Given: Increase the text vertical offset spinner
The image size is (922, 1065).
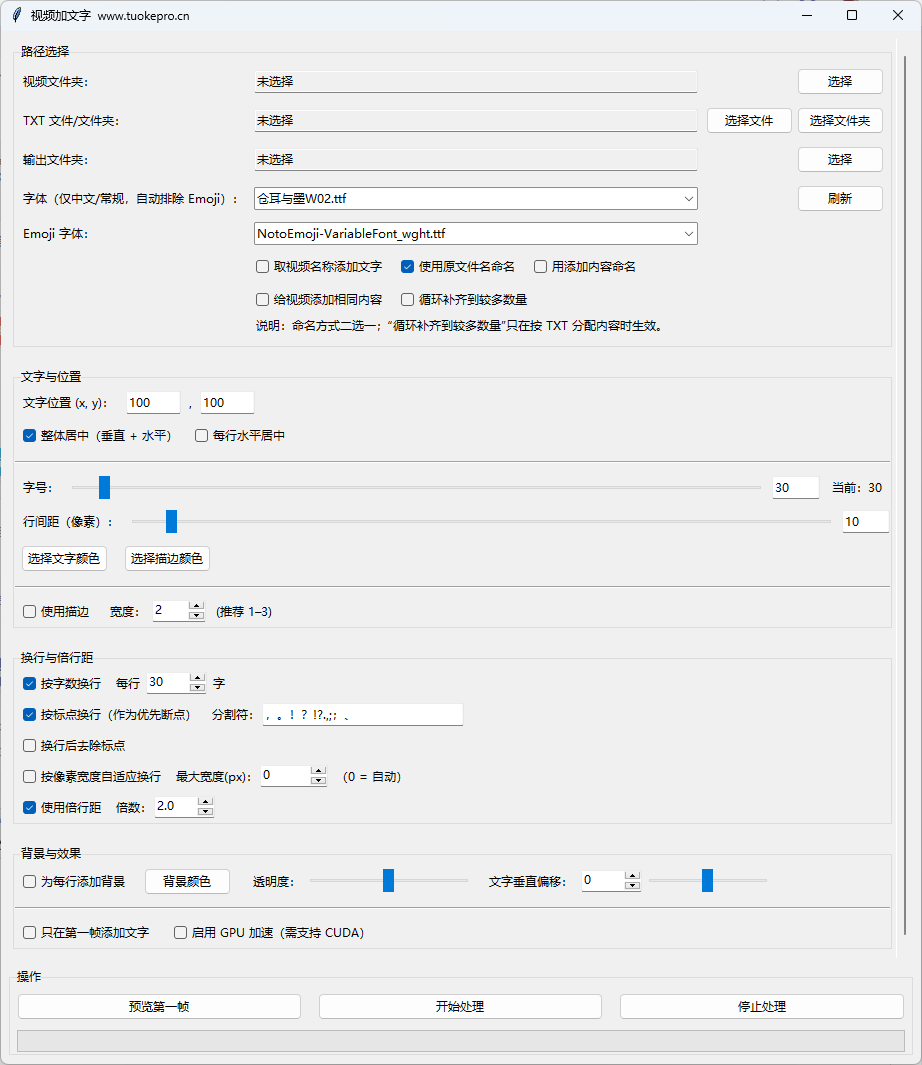Looking at the screenshot, I should (632, 876).
